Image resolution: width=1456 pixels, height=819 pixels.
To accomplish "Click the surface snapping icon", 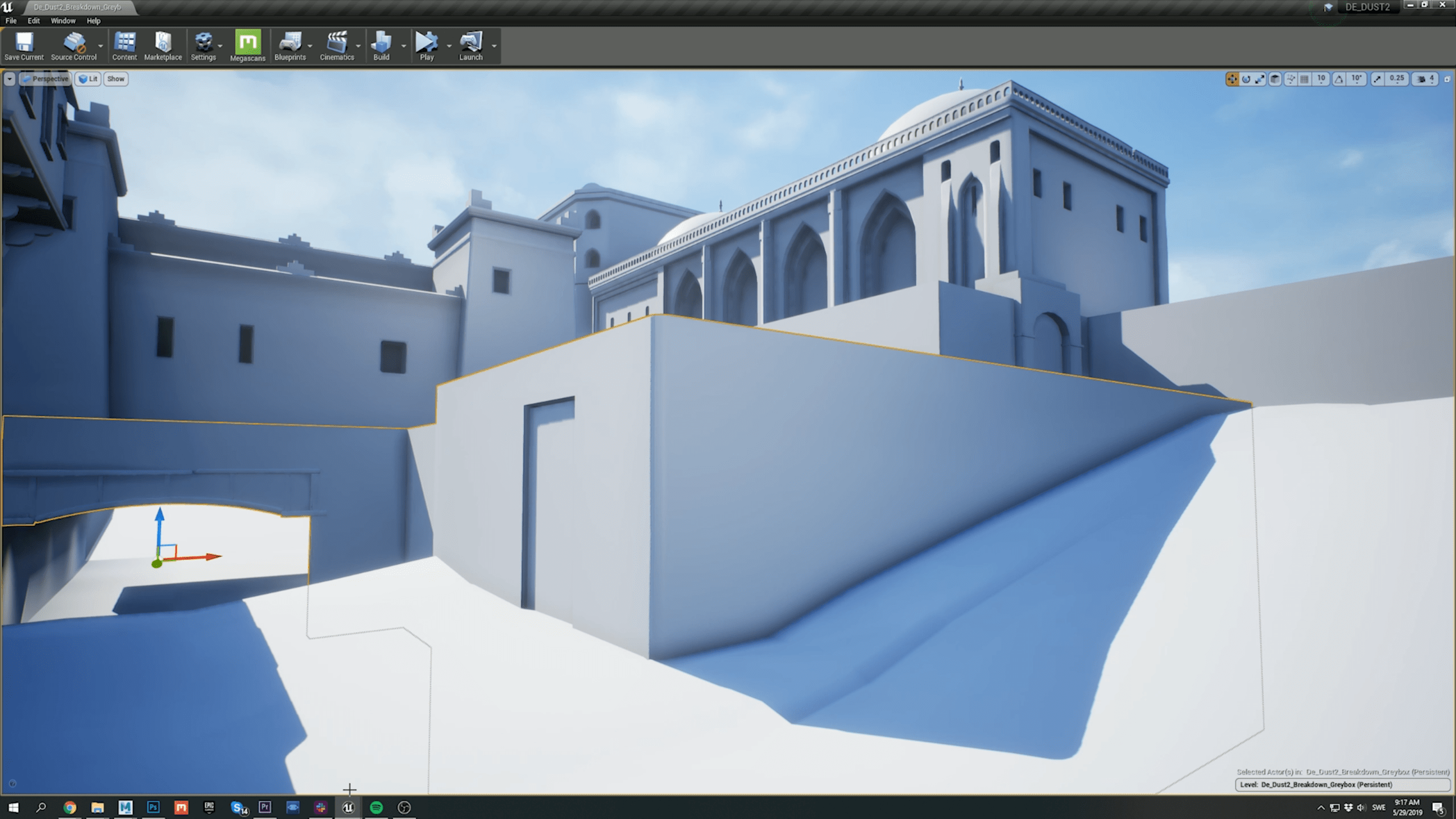I will tap(1290, 79).
